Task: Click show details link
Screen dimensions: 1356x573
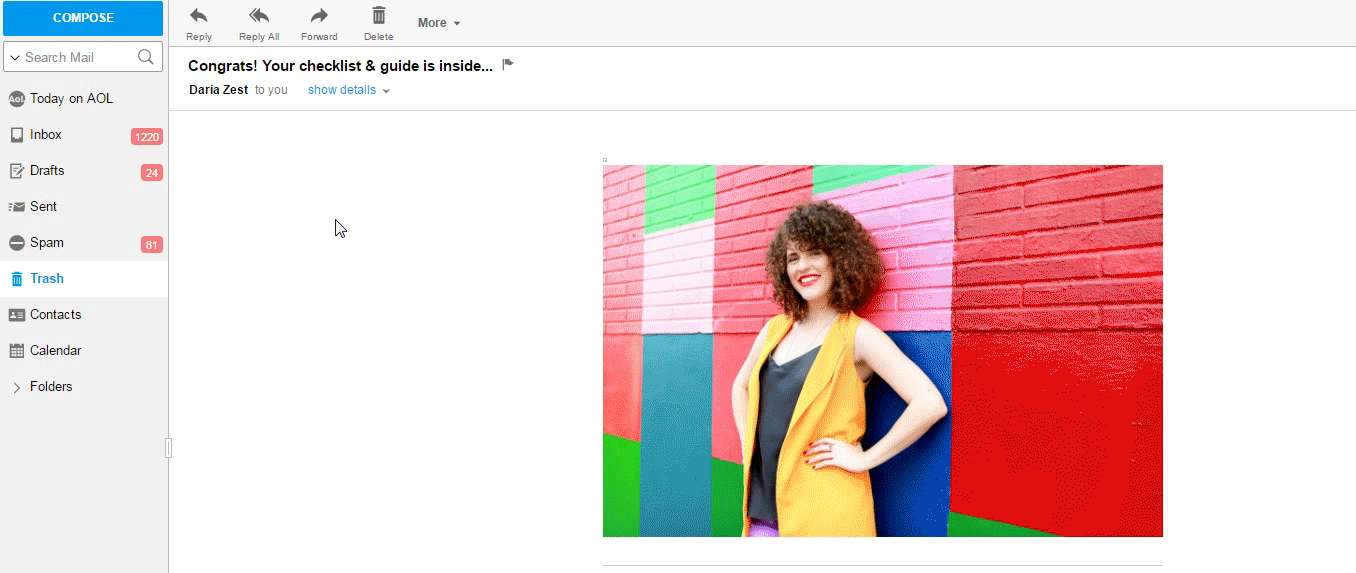Action: point(342,90)
